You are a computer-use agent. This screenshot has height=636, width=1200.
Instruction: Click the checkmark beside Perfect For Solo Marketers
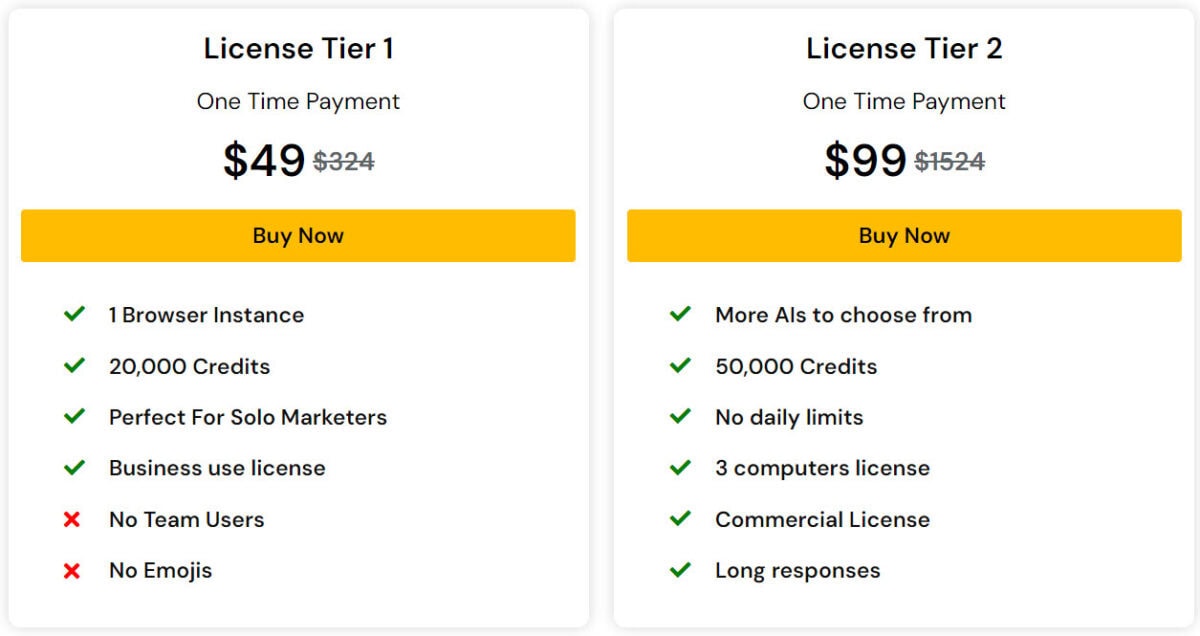[x=74, y=417]
